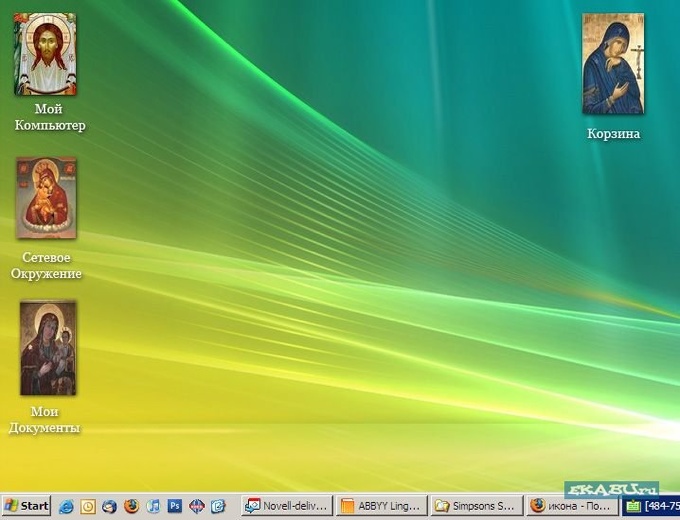Click the red-blue globe Quick Launch icon

coord(196,506)
